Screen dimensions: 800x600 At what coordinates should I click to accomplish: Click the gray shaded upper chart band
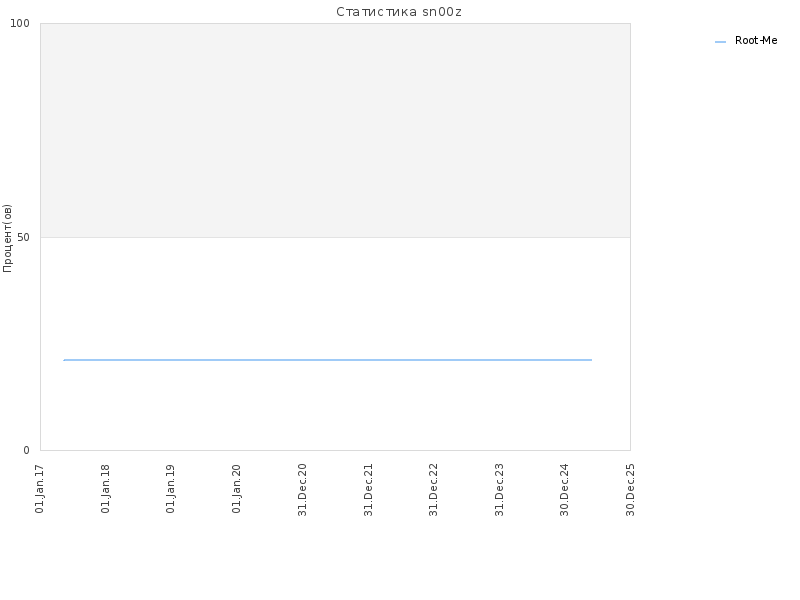tap(335, 130)
